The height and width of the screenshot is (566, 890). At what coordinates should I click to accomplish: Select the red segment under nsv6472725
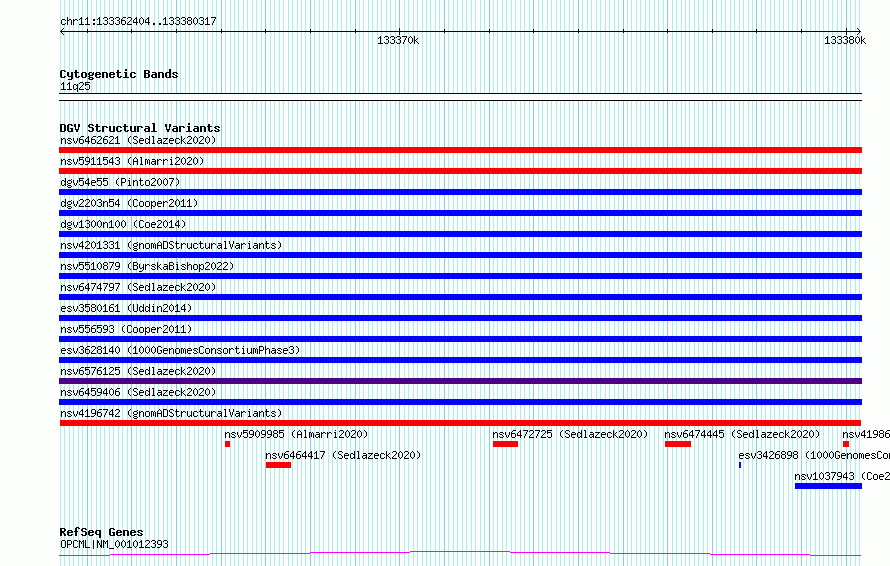coord(505,444)
